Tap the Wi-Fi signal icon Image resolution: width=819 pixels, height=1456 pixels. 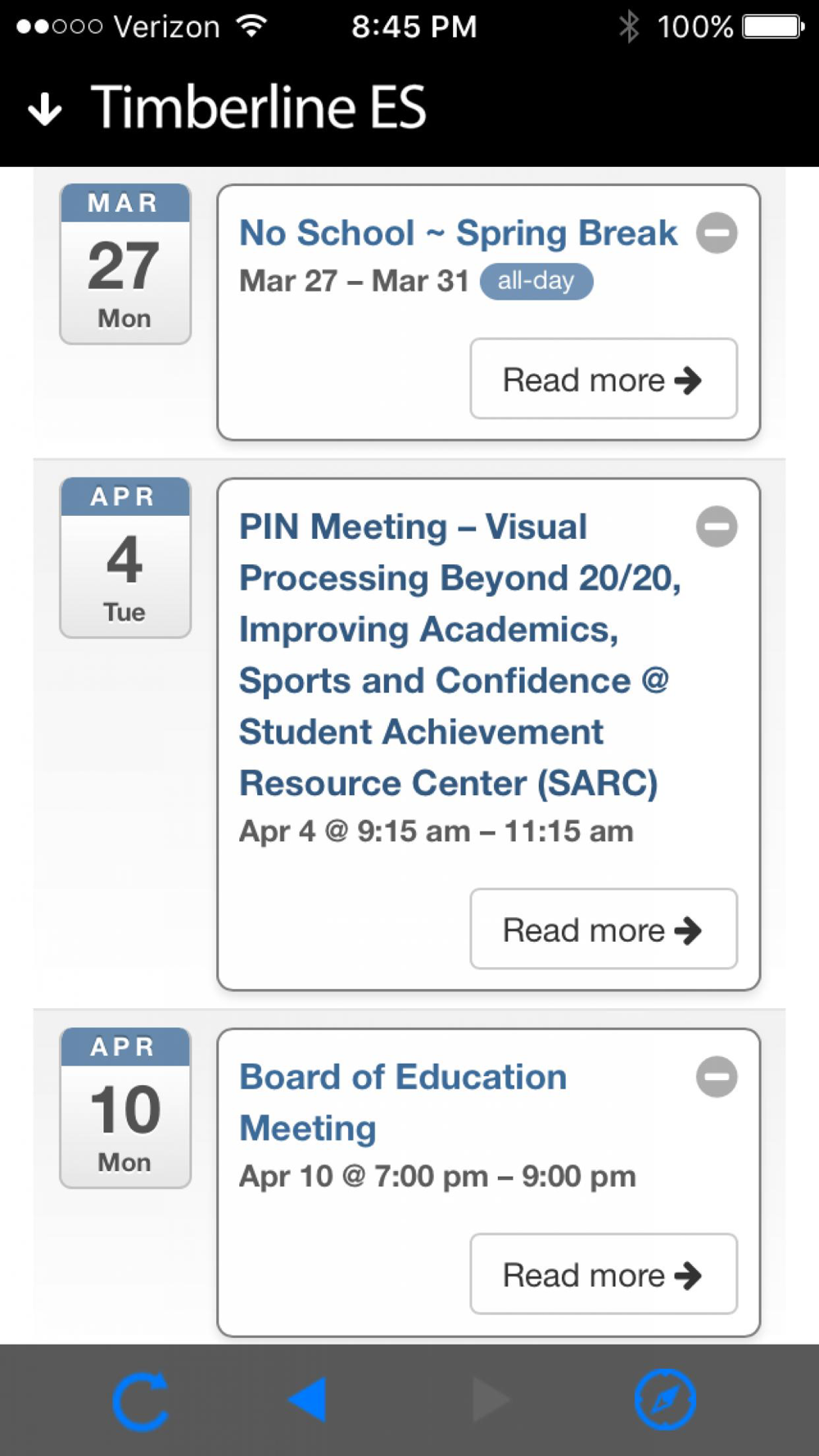click(x=252, y=27)
